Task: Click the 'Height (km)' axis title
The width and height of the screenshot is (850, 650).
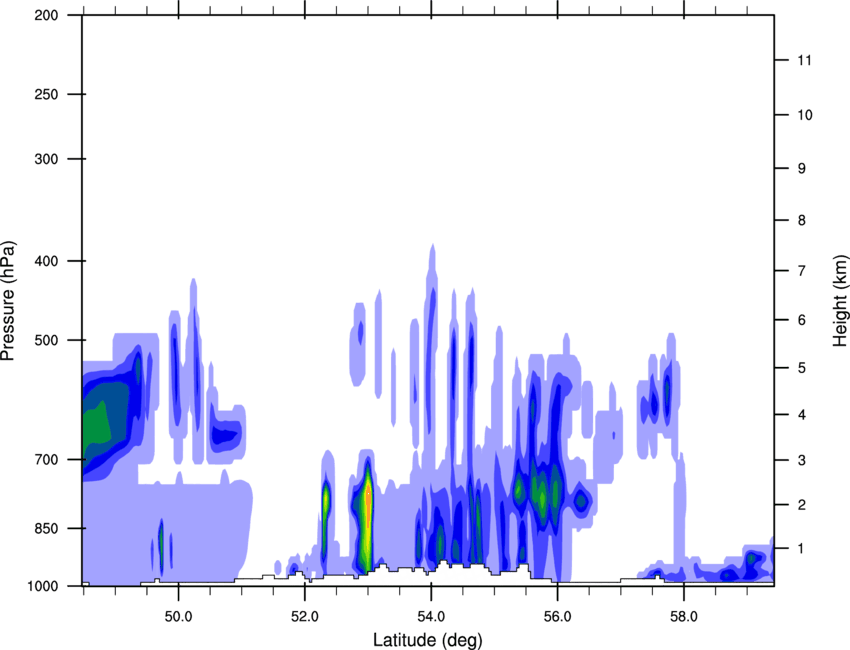Action: click(840, 301)
